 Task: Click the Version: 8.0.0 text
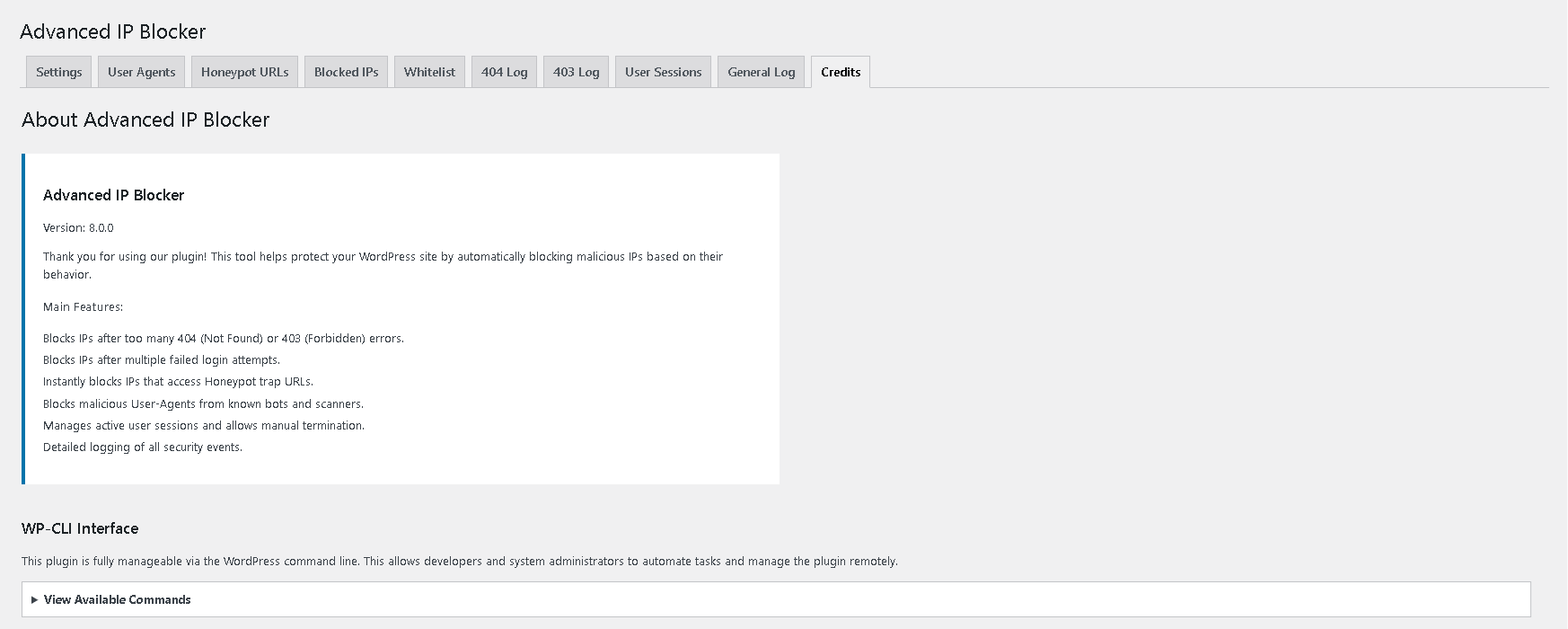[78, 228]
